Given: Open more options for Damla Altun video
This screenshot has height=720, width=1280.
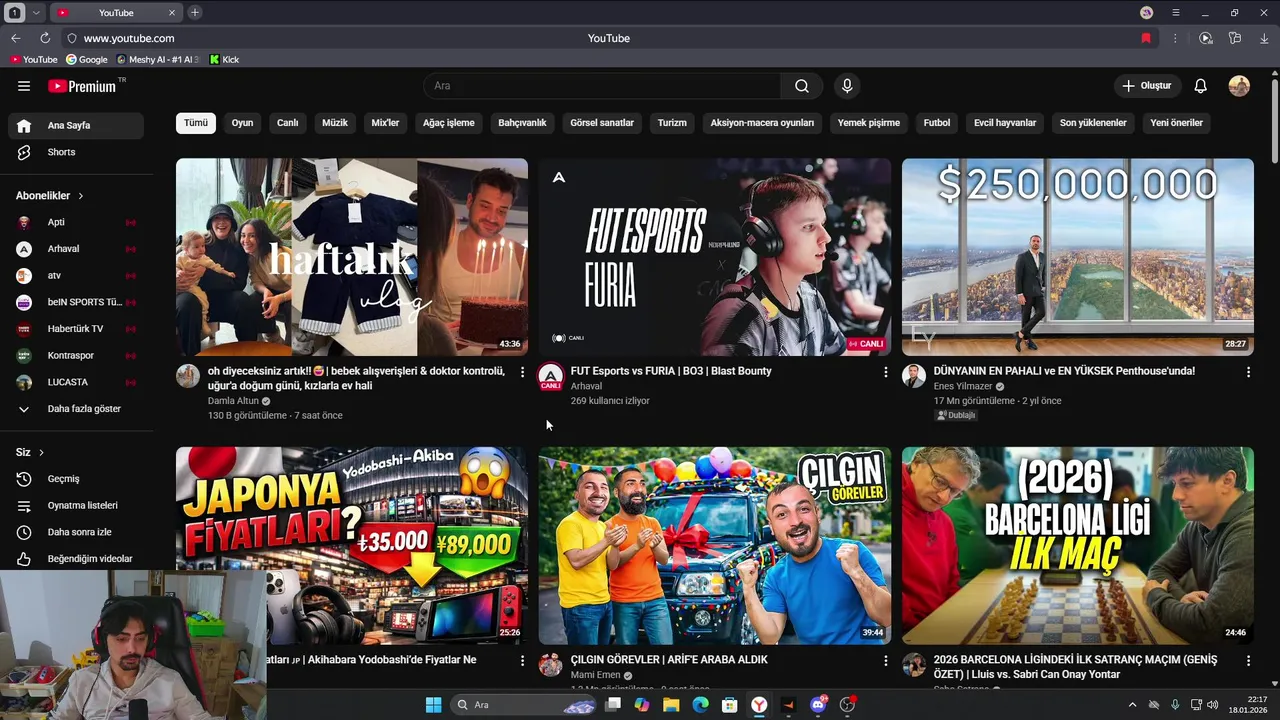Looking at the screenshot, I should pos(522,372).
